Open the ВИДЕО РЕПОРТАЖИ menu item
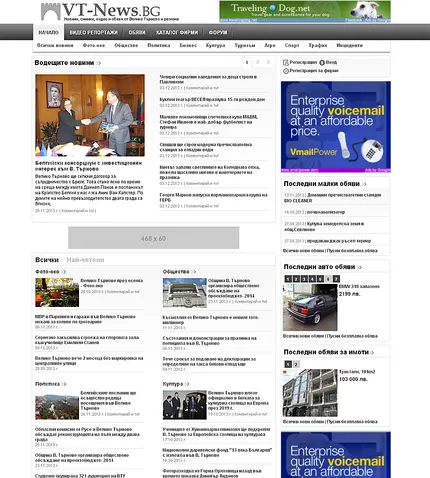This screenshot has width=430, height=478. pos(94,32)
